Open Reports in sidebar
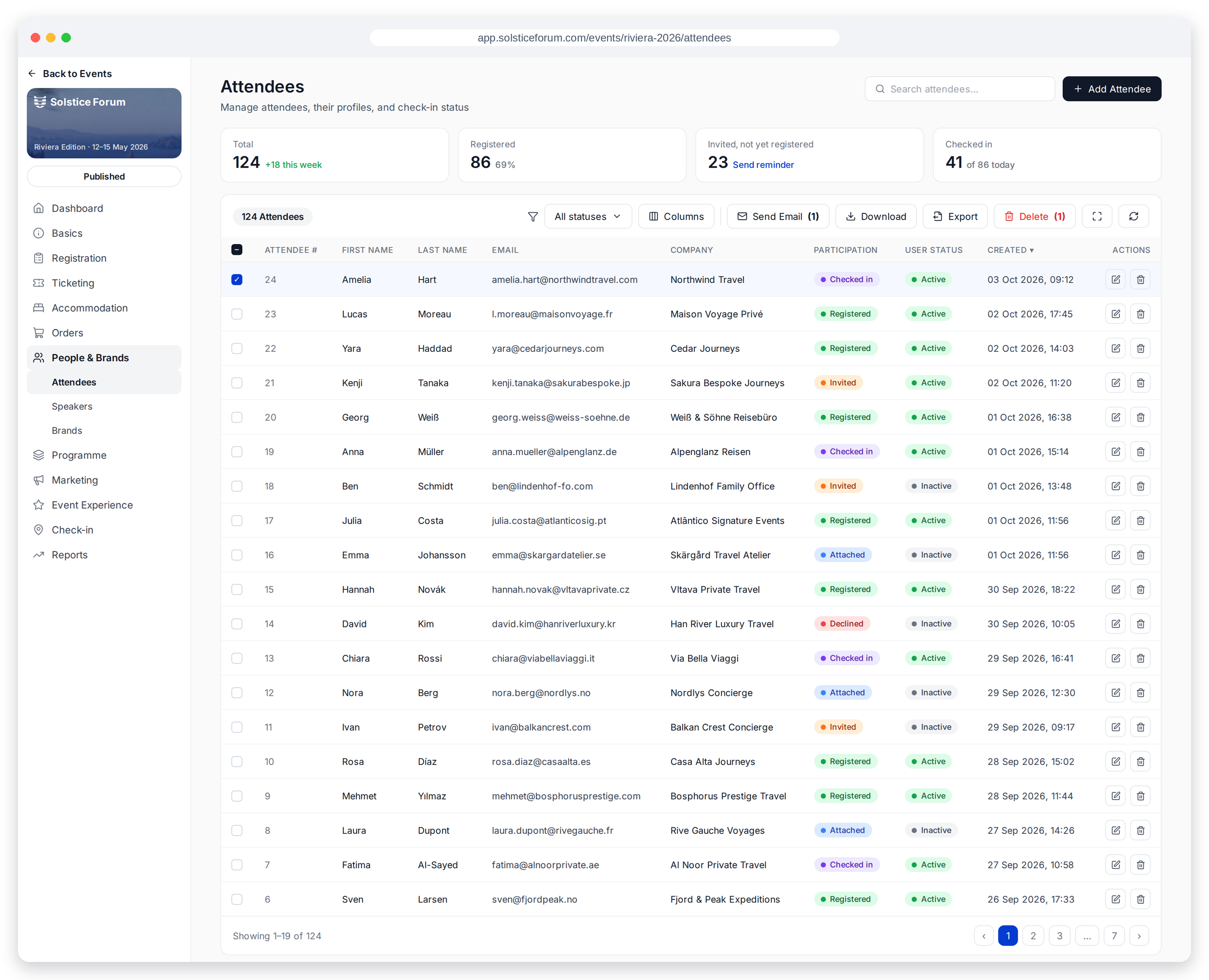1209x980 pixels. pyautogui.click(x=104, y=555)
